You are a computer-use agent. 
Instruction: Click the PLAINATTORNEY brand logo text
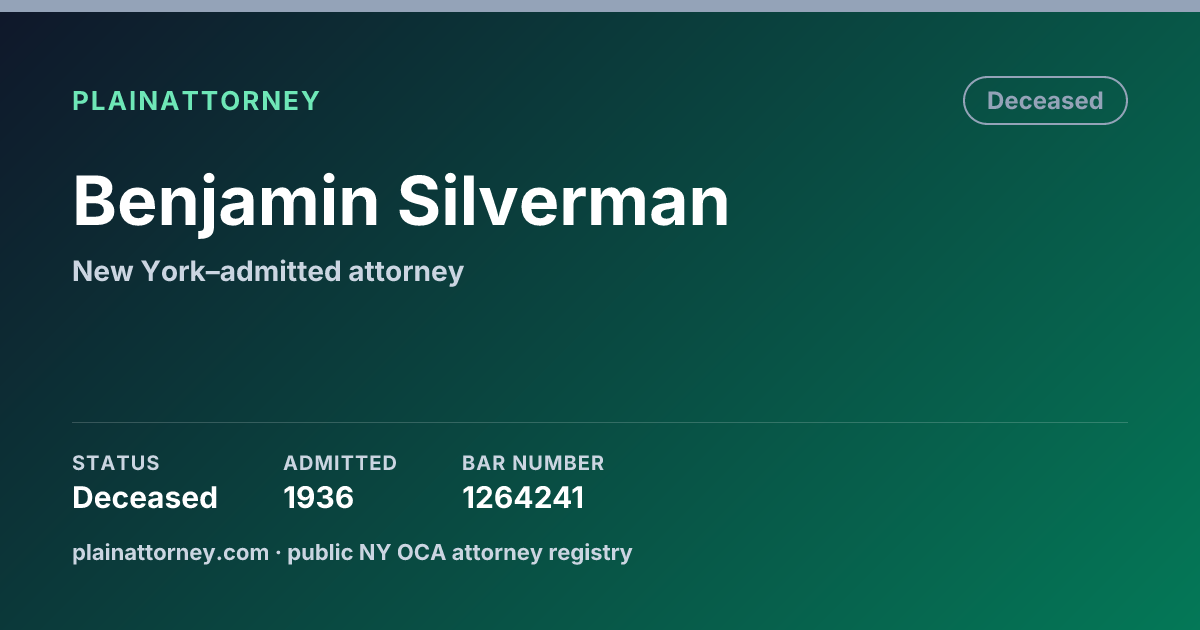coord(196,101)
